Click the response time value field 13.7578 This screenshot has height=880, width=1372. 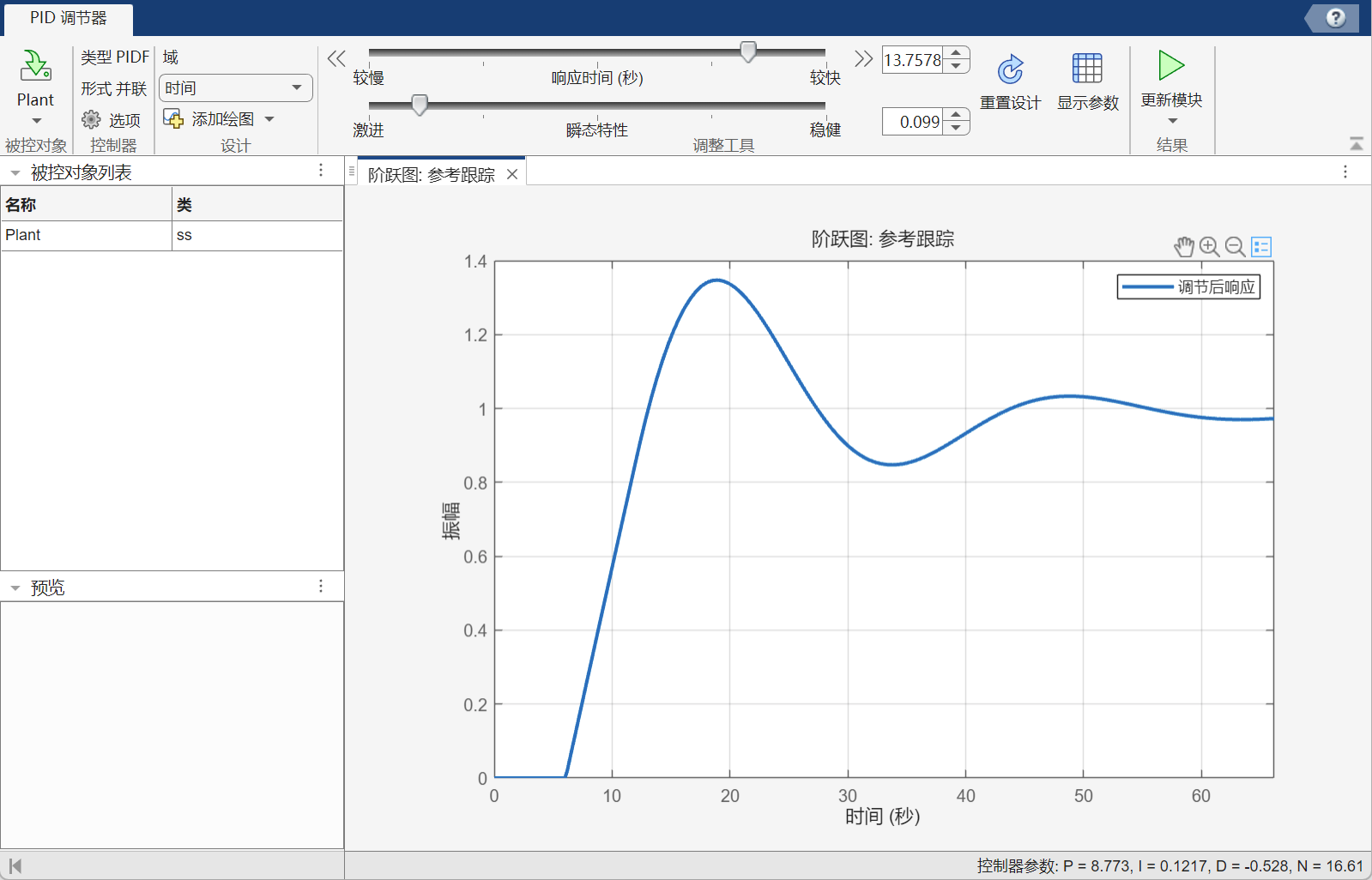pos(912,60)
